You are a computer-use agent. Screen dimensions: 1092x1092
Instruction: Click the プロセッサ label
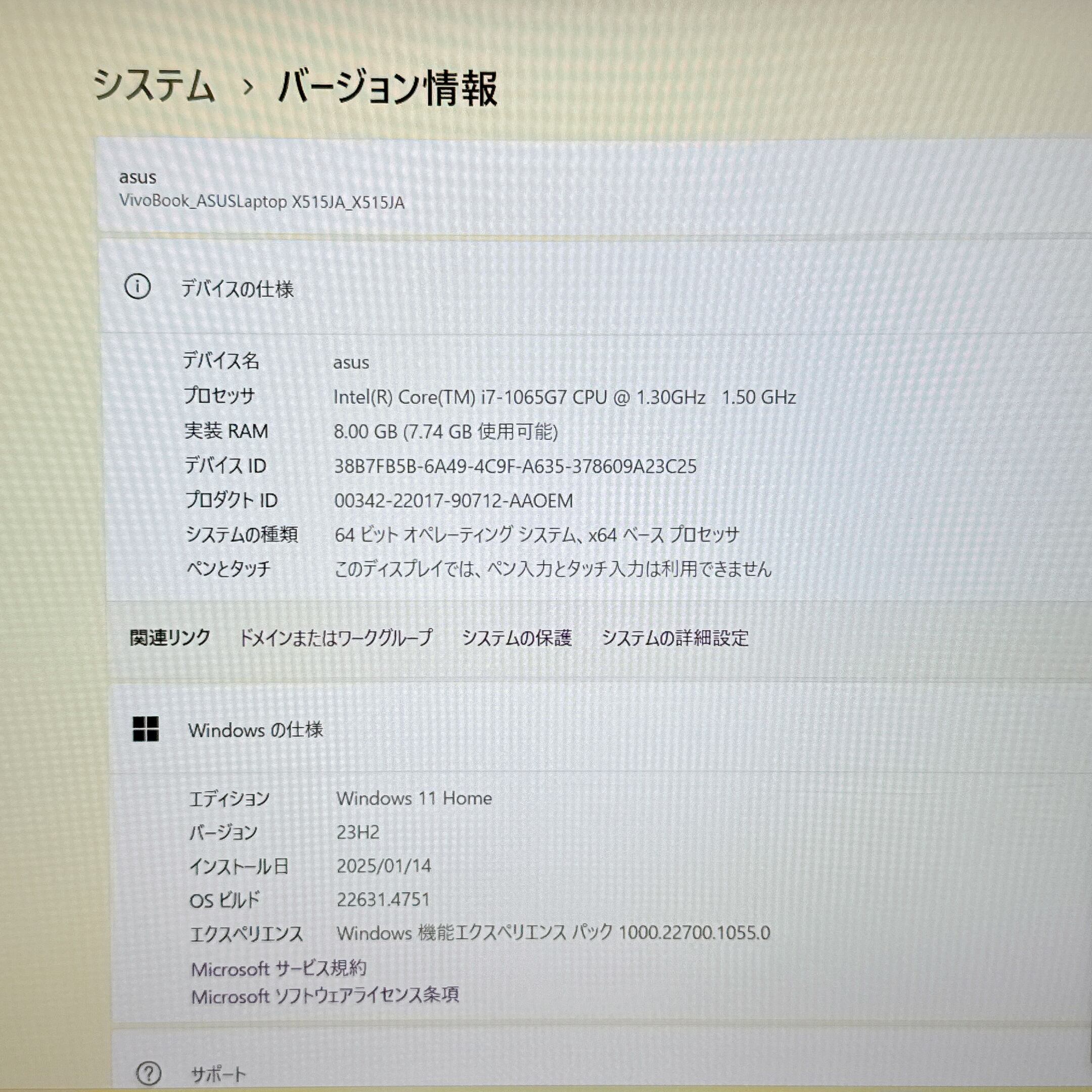tap(219, 396)
